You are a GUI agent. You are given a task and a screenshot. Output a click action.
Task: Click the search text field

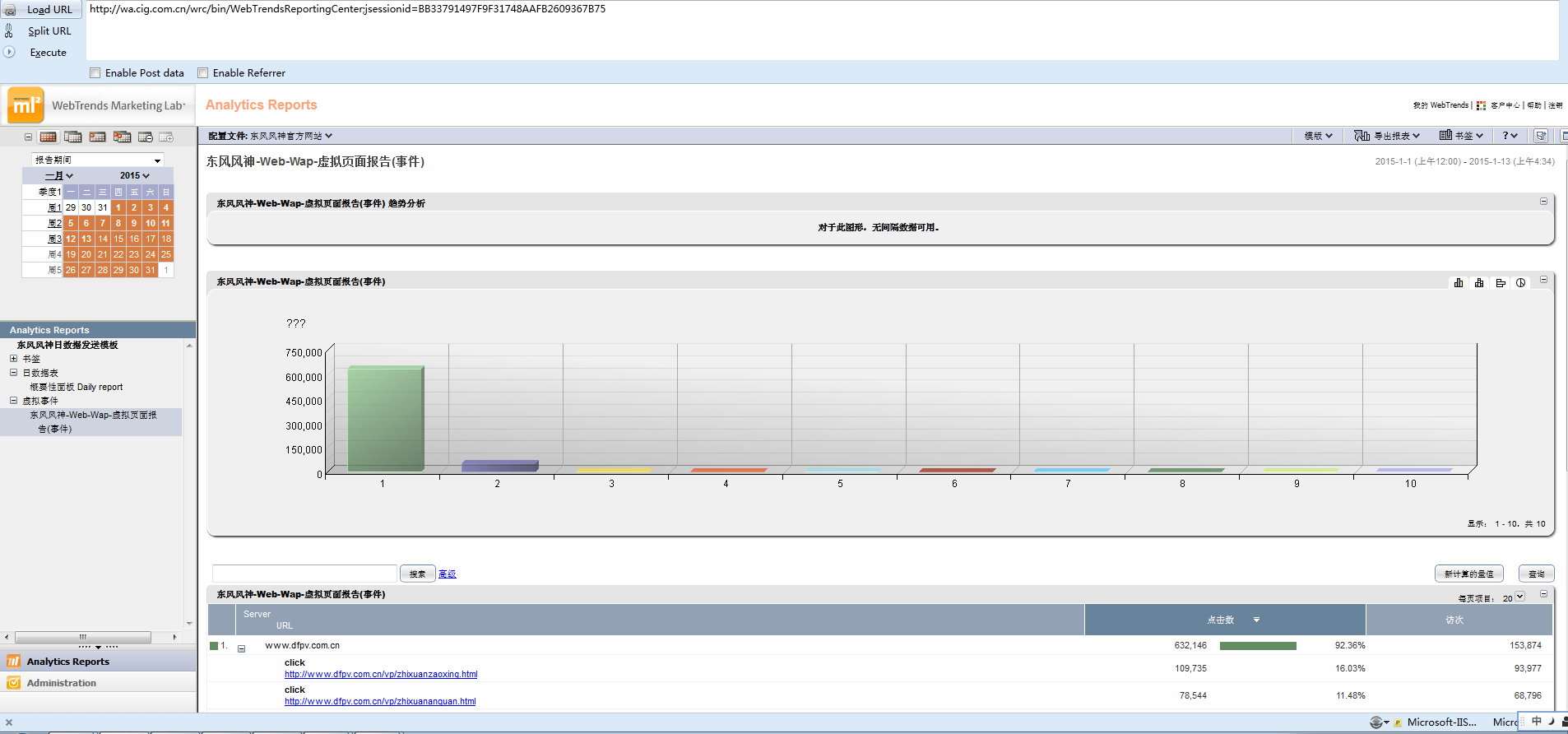304,574
